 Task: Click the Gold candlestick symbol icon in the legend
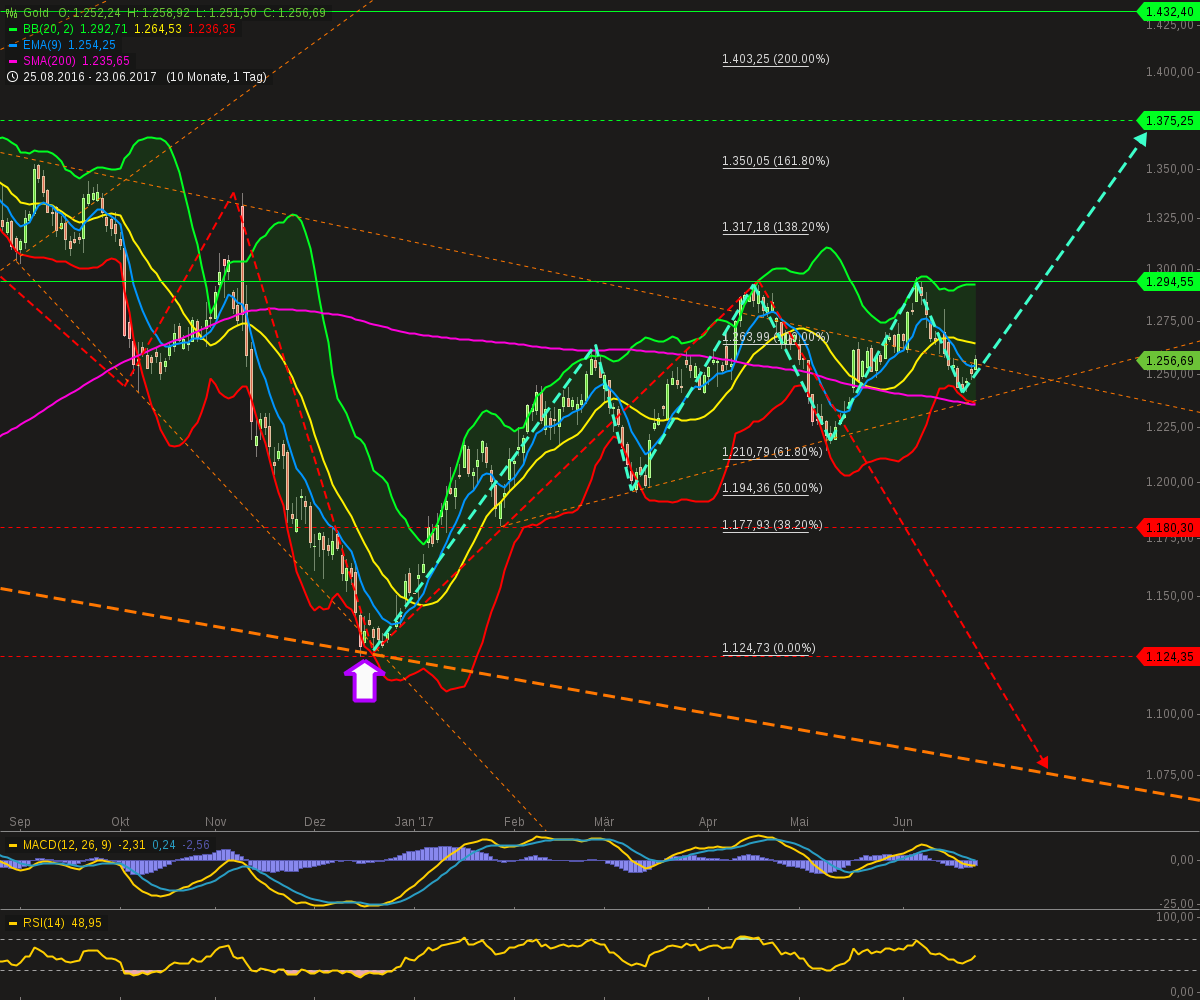tap(10, 14)
